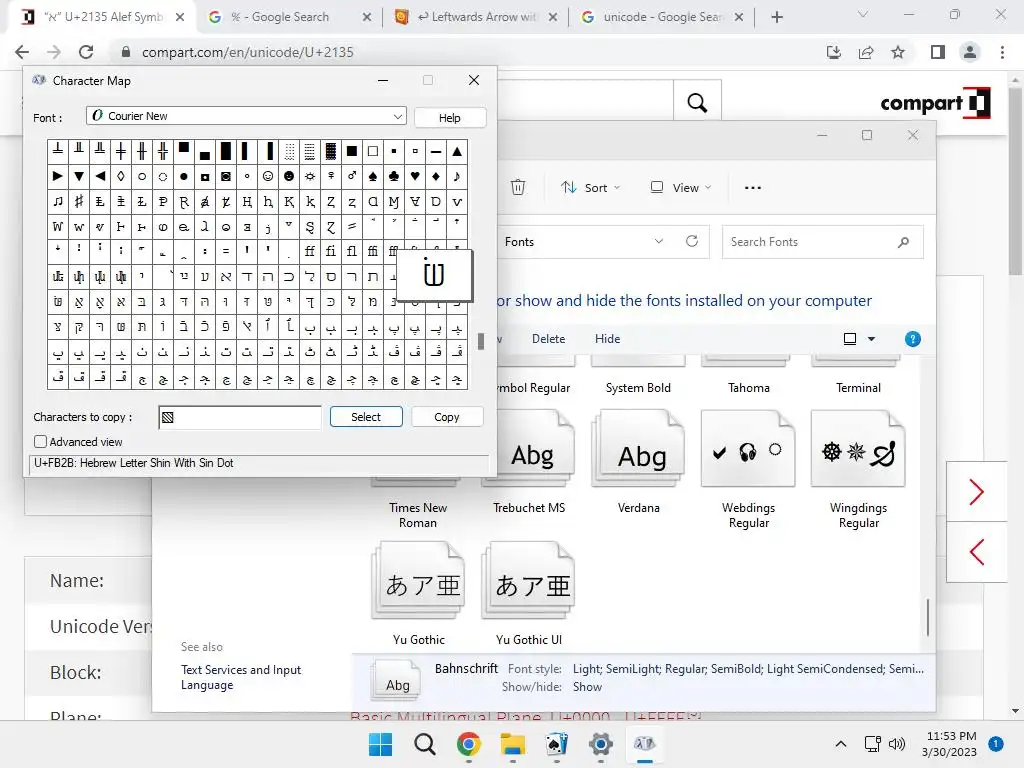Select the black spade character in grid
The image size is (1024, 768).
coord(373,176)
